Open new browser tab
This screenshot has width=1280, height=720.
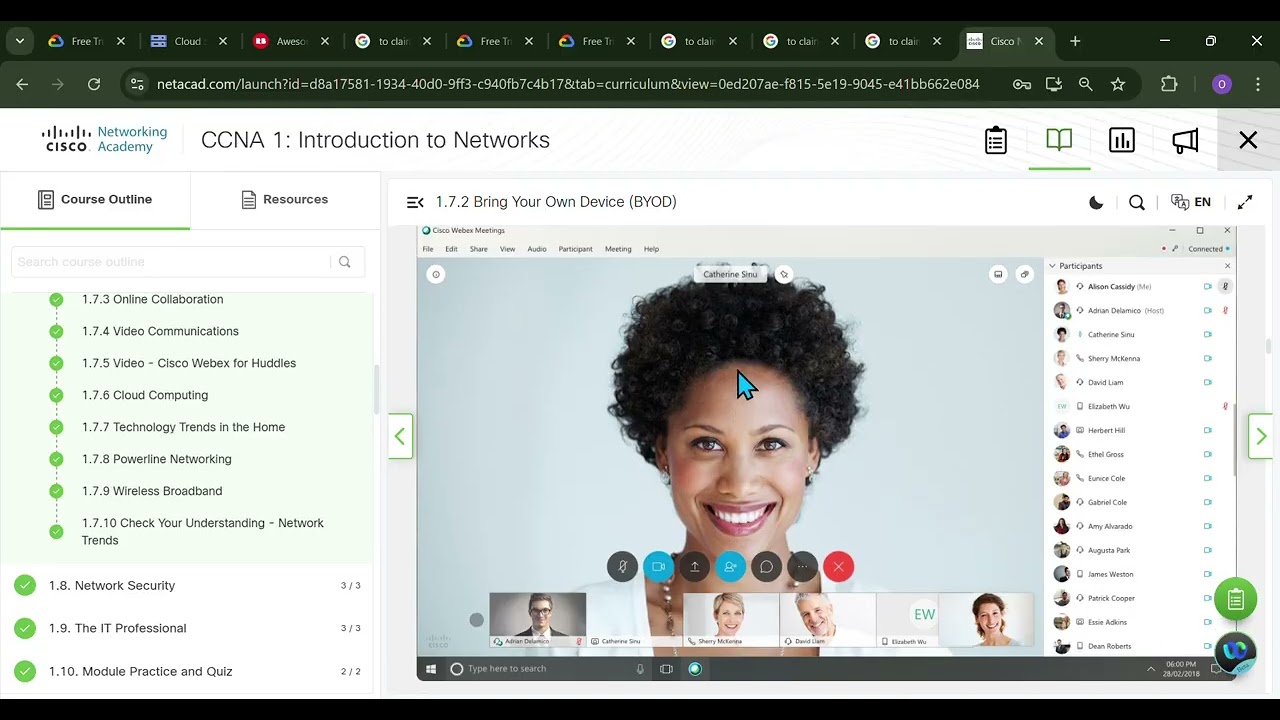(1075, 41)
